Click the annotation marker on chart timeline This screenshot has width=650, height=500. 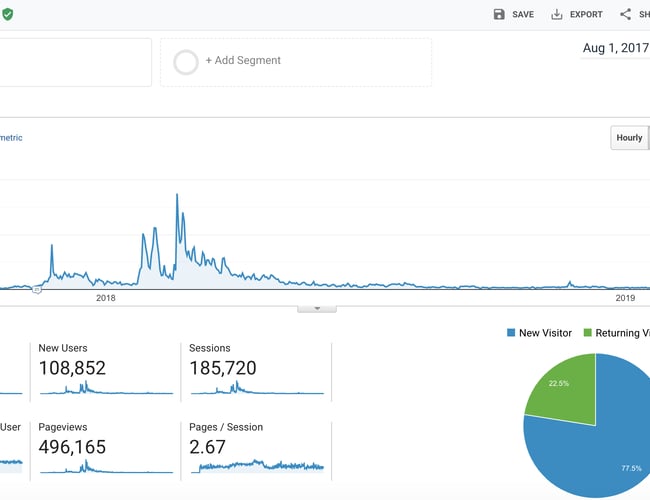pos(37,289)
